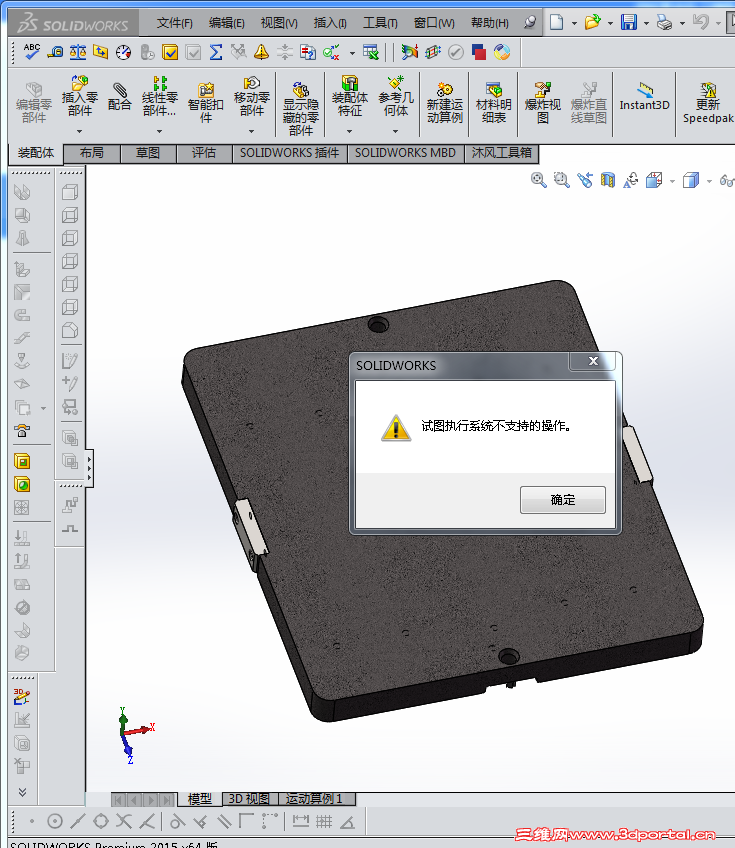Click the 3D sketch icon in left toolbar

[22, 697]
